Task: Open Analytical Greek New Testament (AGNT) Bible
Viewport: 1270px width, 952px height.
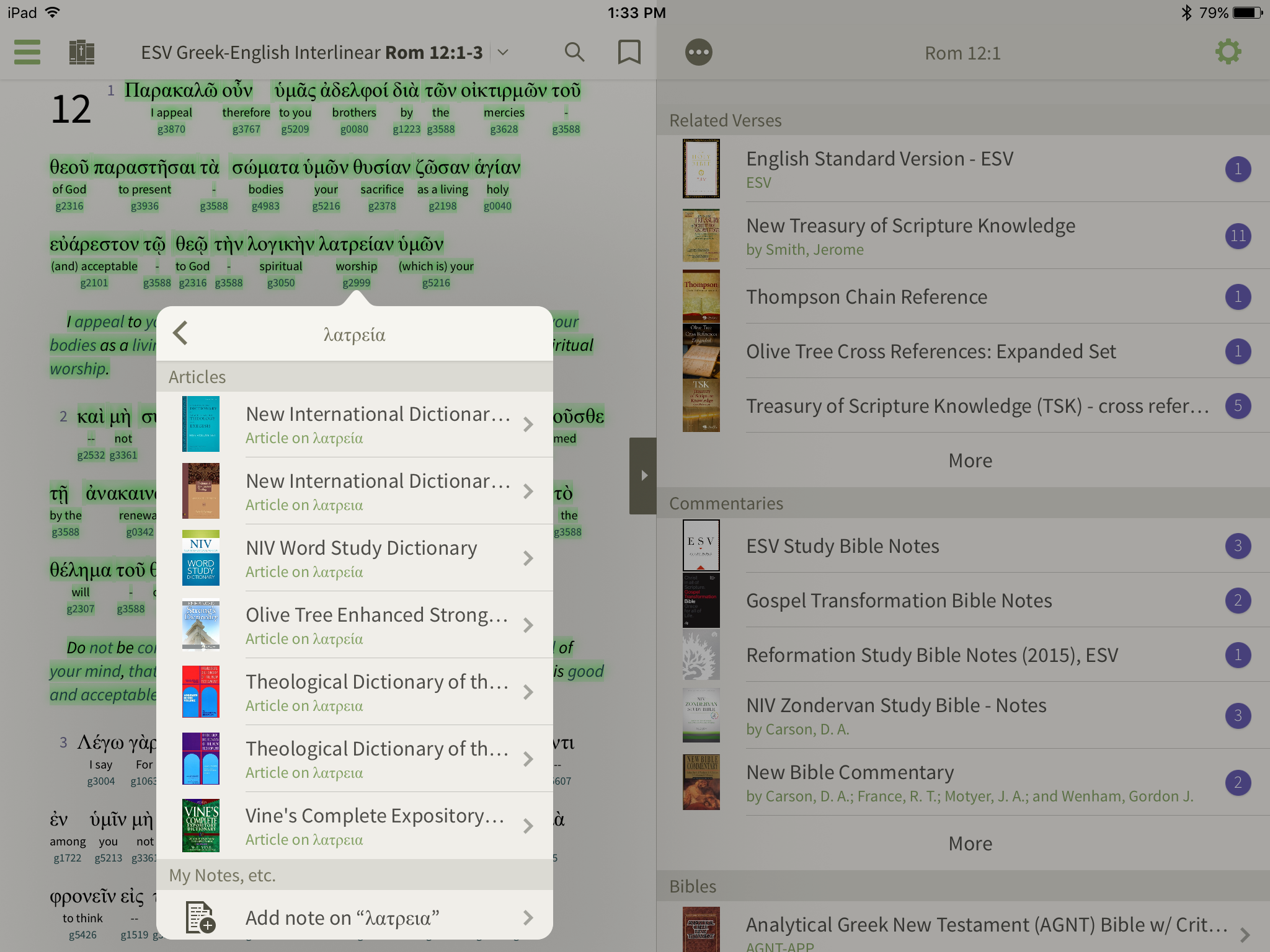Action: click(x=964, y=927)
